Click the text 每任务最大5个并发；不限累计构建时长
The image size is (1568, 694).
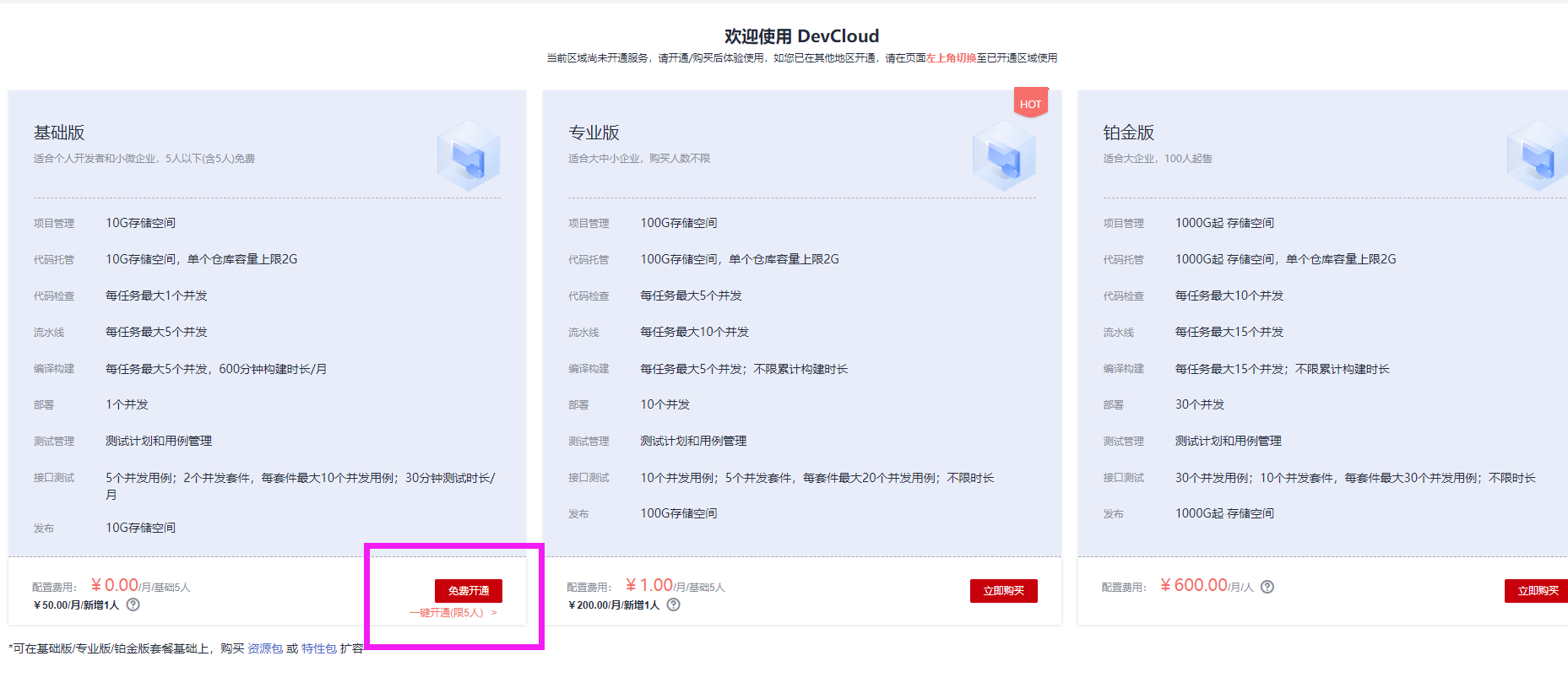(744, 369)
